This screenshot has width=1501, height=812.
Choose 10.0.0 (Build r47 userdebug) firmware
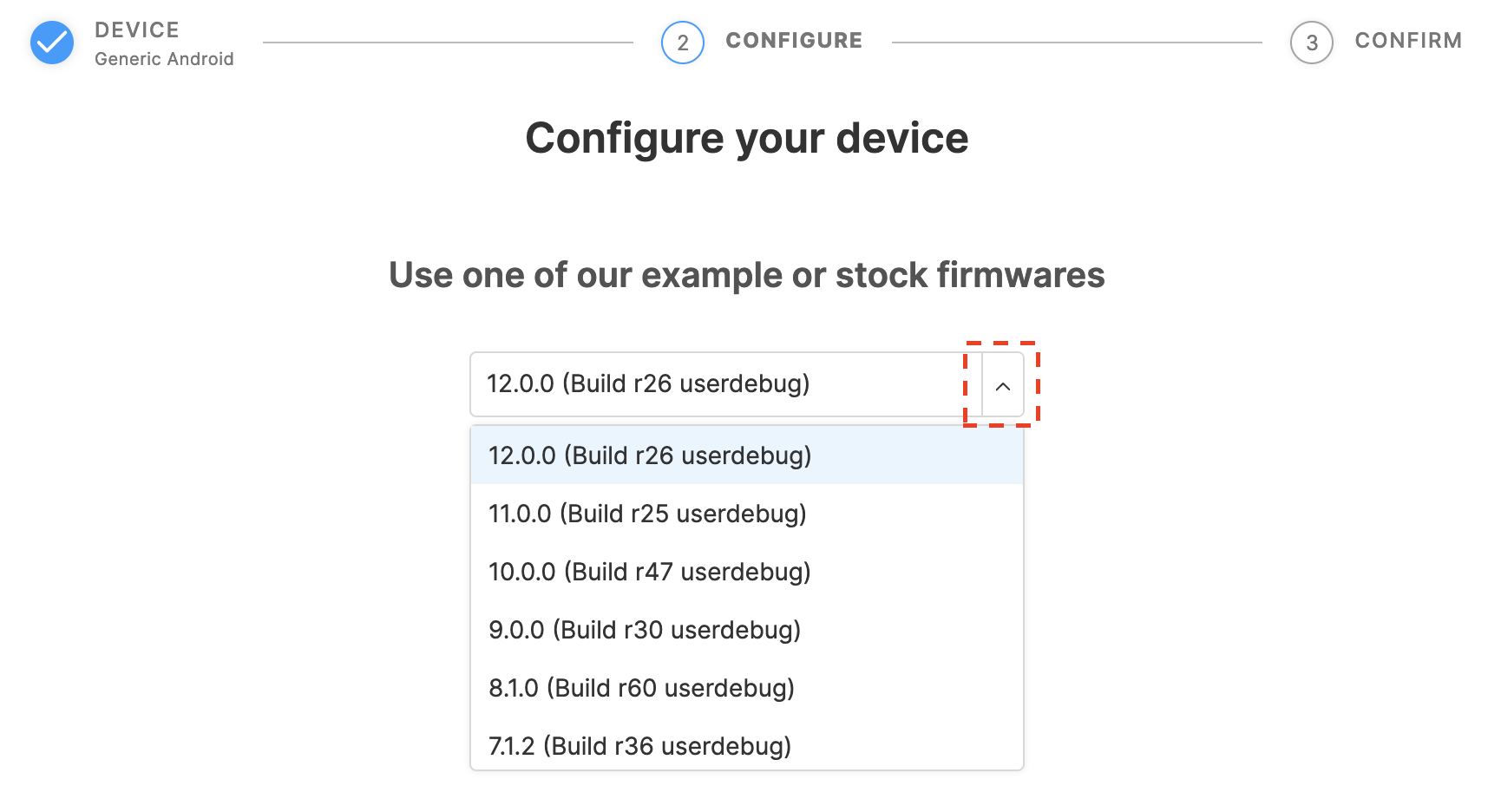747,572
